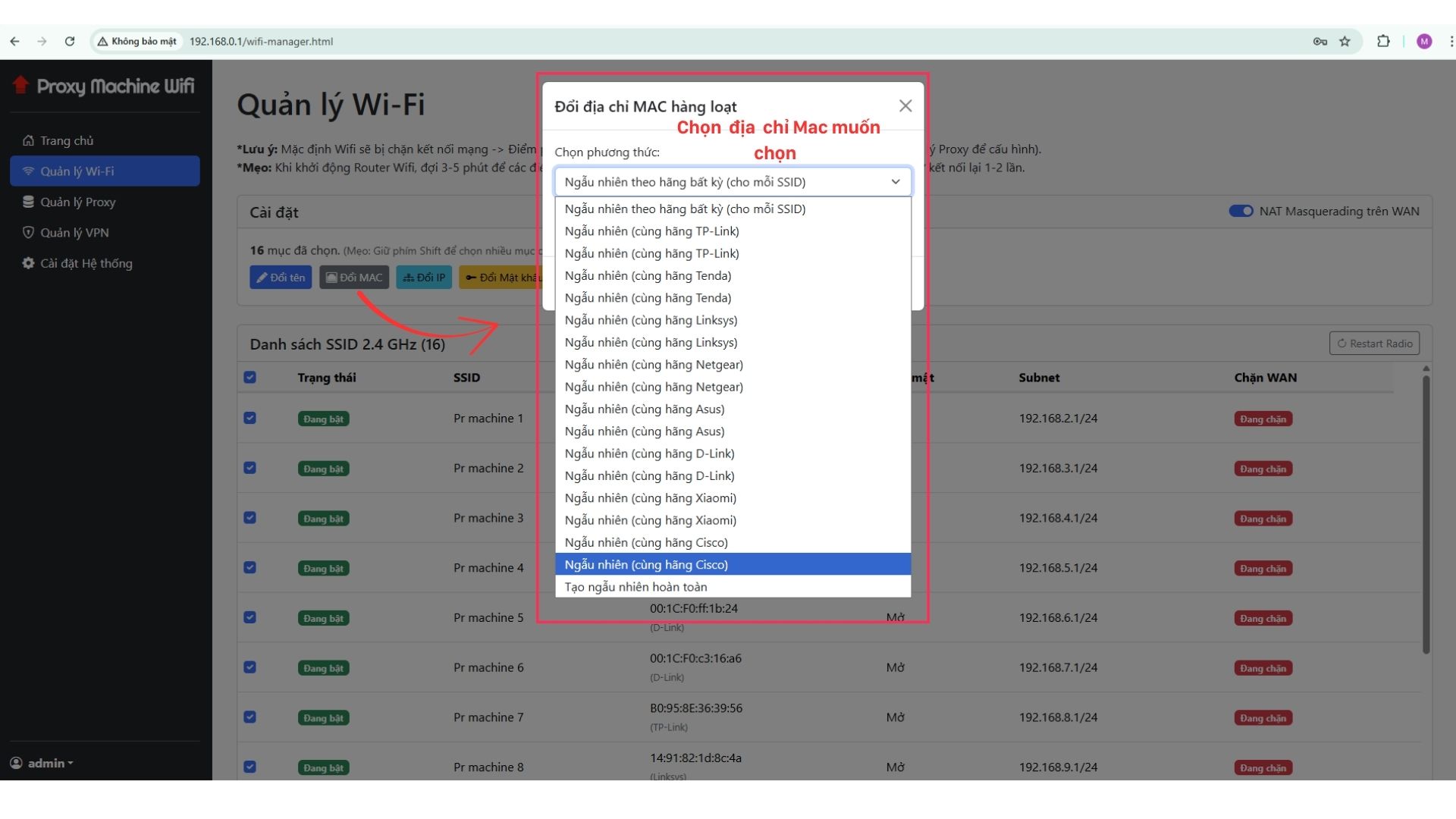Open the browser profile avatar
Viewport: 1456px width, 819px height.
[1424, 42]
